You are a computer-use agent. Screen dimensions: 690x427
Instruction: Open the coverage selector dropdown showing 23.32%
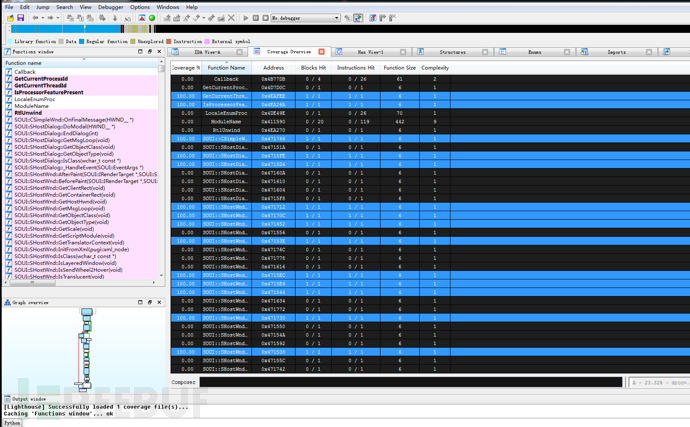pos(658,382)
